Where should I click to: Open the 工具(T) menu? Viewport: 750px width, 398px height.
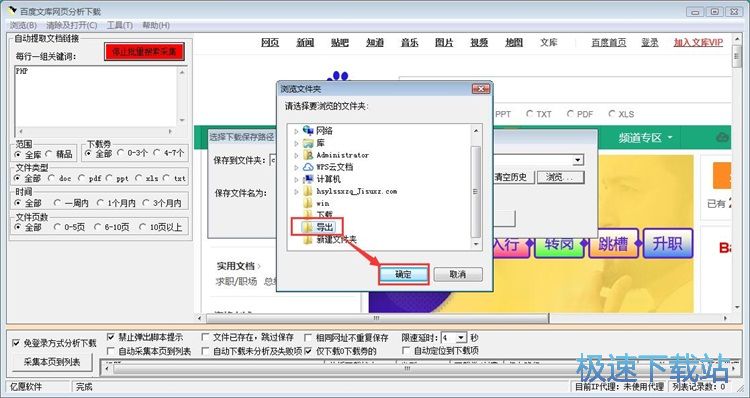[x=120, y=25]
